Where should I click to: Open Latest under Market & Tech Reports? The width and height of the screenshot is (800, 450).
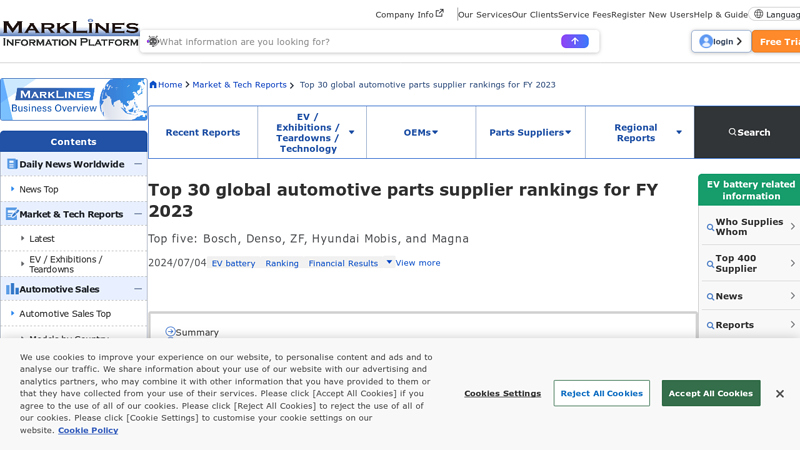click(x=42, y=238)
